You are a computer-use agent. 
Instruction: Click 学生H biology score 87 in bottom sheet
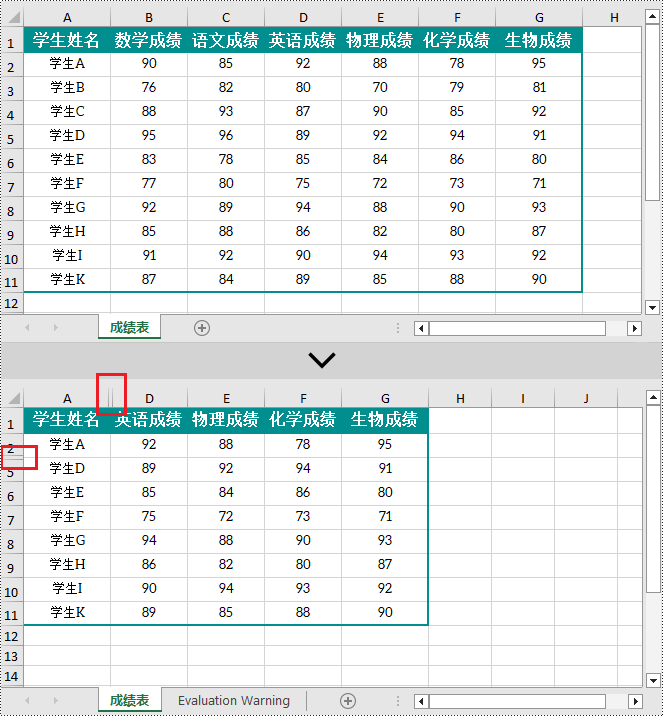[384, 565]
